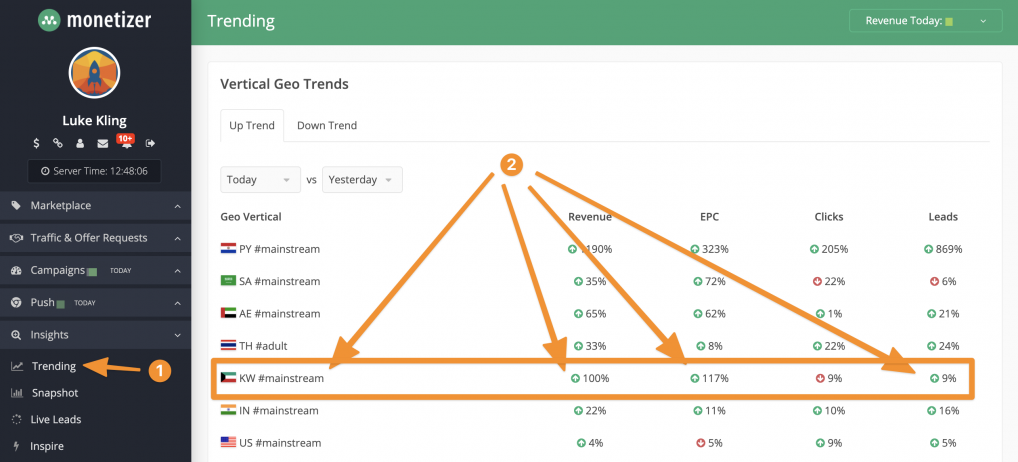Image resolution: width=1018 pixels, height=462 pixels.
Task: Click the Push chrome icon
Action: pos(16,302)
